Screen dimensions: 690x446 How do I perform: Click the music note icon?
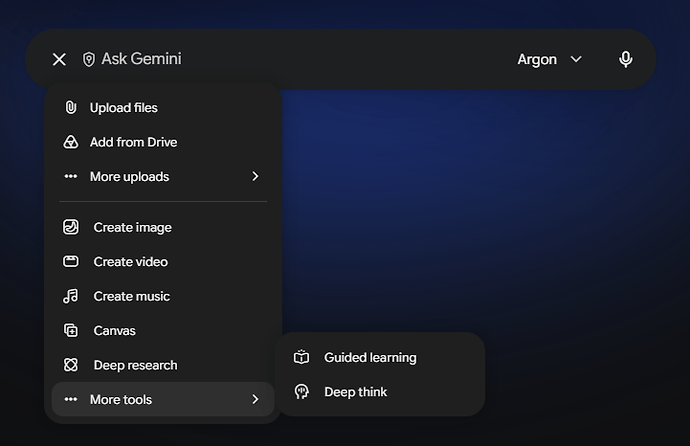[70, 296]
